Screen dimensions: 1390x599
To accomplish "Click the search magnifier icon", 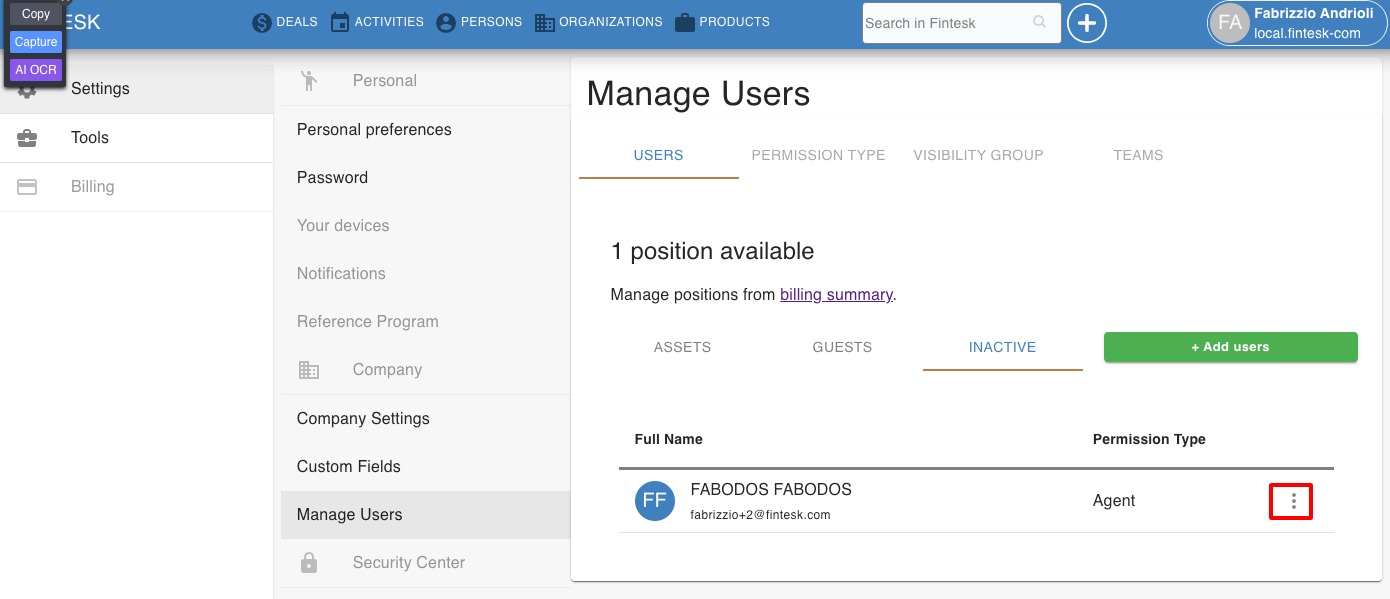I will [x=1040, y=22].
